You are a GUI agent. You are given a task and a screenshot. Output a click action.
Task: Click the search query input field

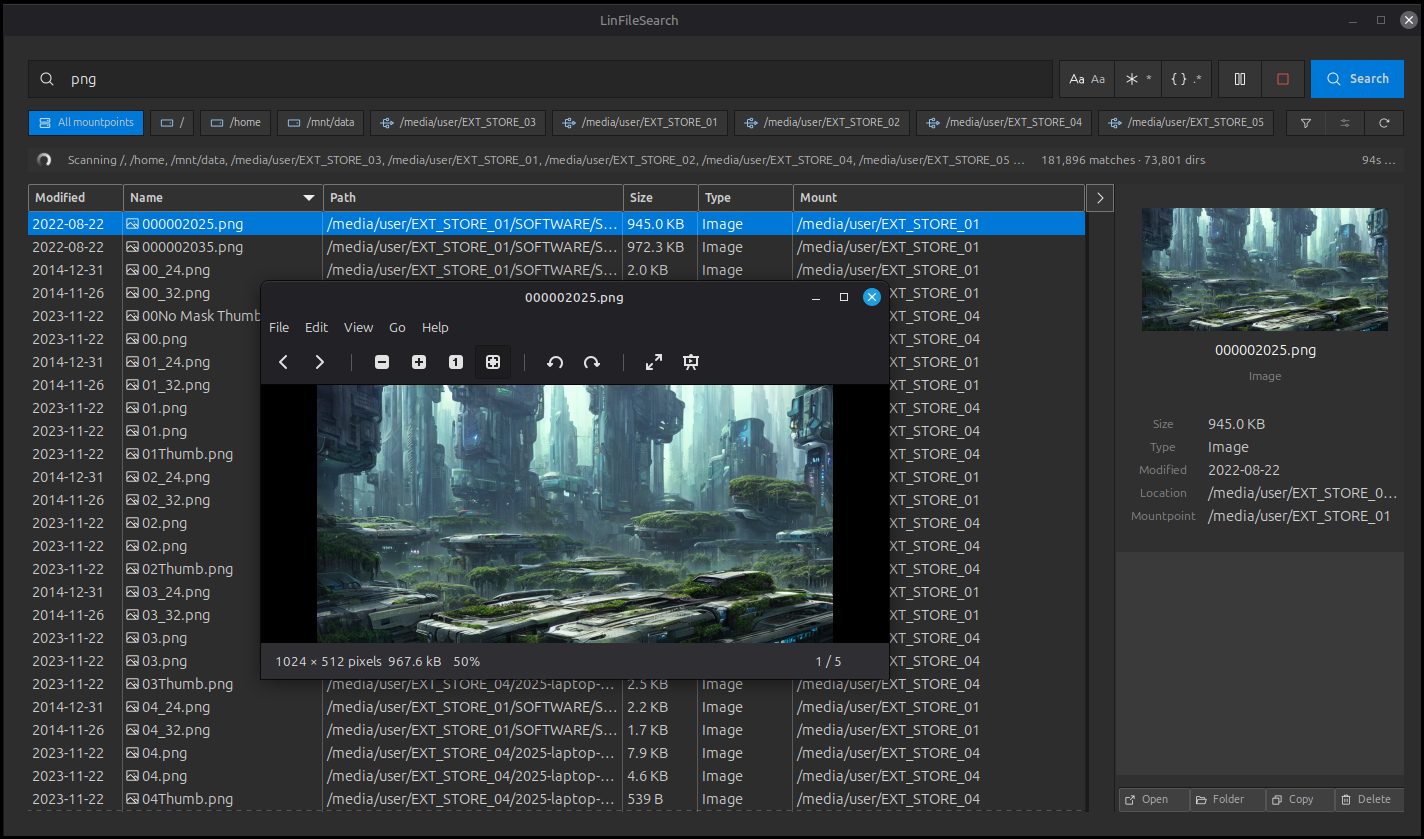[x=541, y=79]
